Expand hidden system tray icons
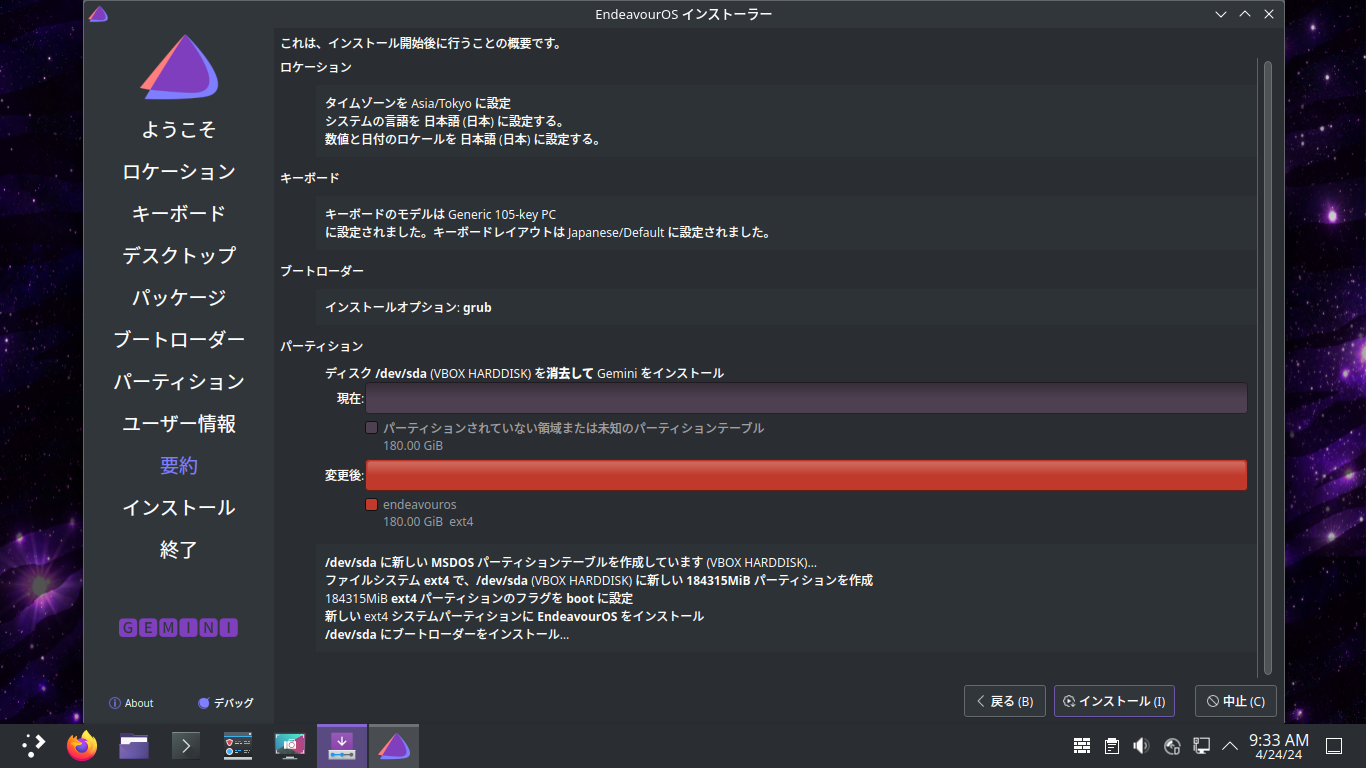Viewport: 1366px width, 768px height. click(x=1230, y=746)
